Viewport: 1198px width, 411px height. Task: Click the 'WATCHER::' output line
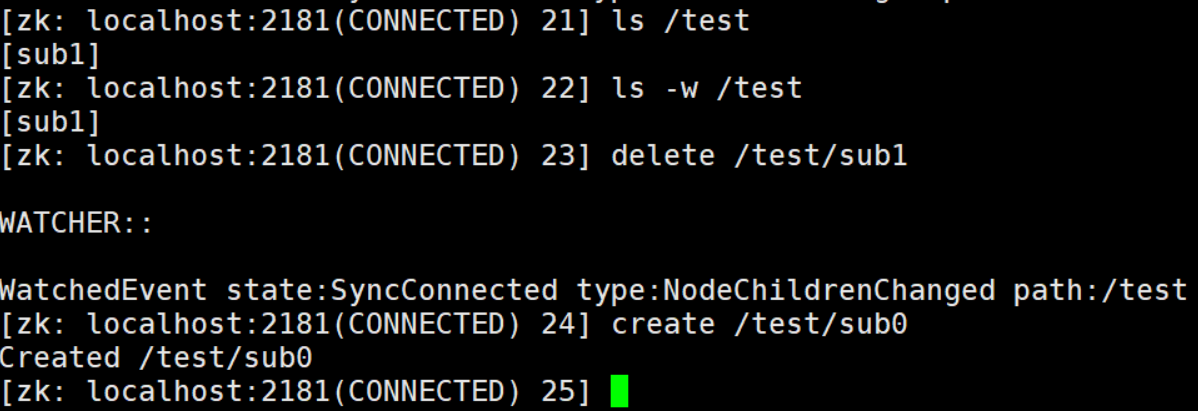pyautogui.click(x=77, y=223)
